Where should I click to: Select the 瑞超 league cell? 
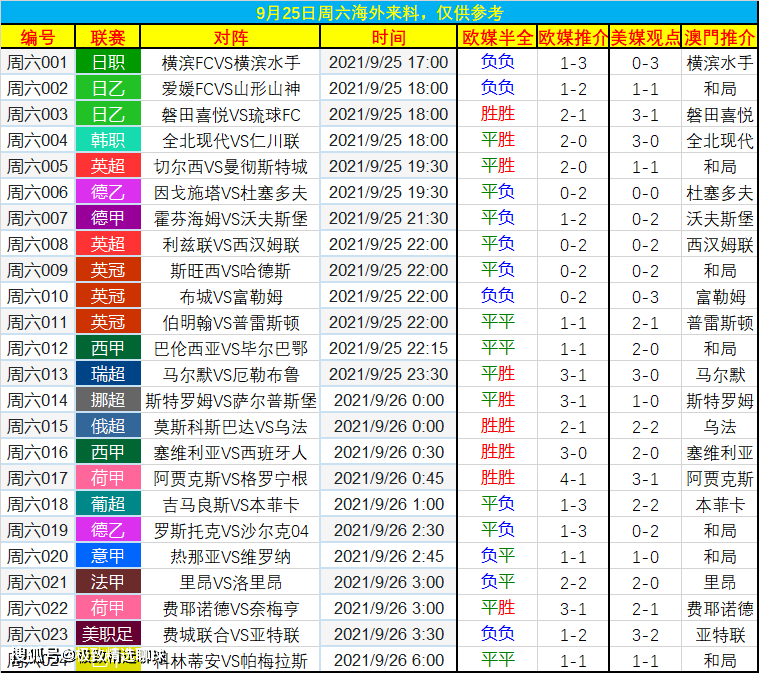[x=108, y=374]
